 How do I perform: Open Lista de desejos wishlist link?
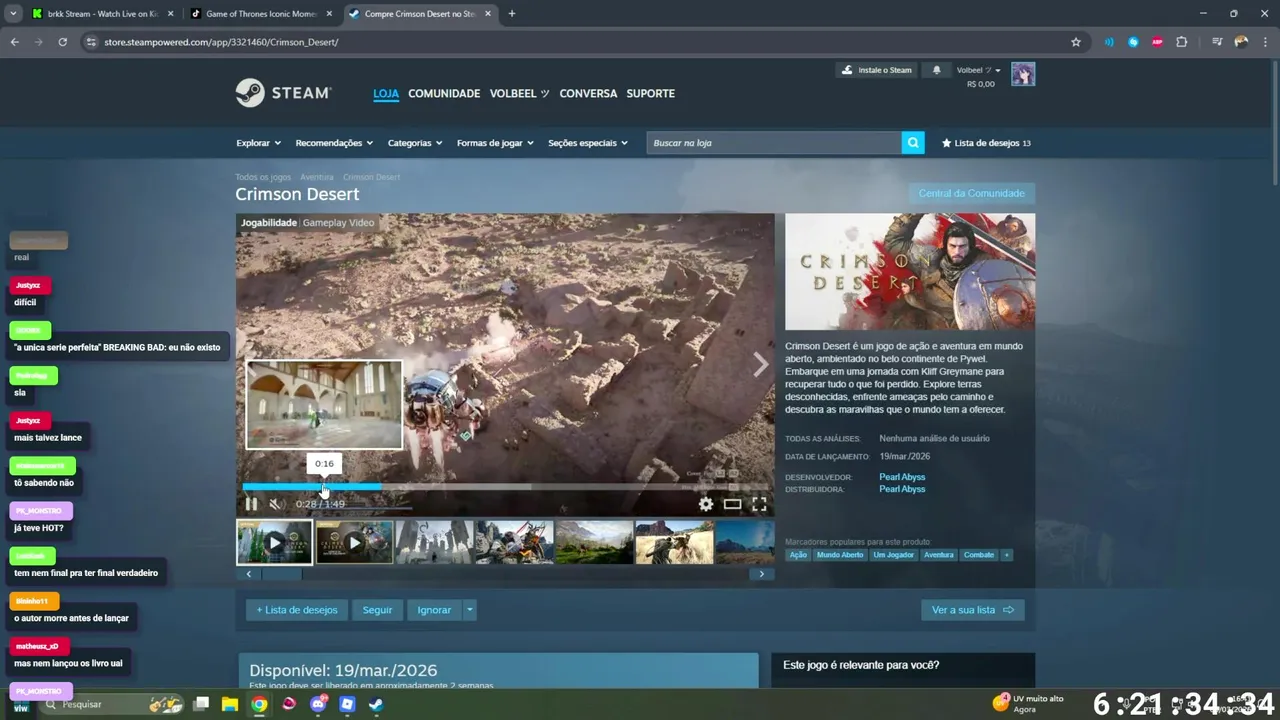point(986,143)
